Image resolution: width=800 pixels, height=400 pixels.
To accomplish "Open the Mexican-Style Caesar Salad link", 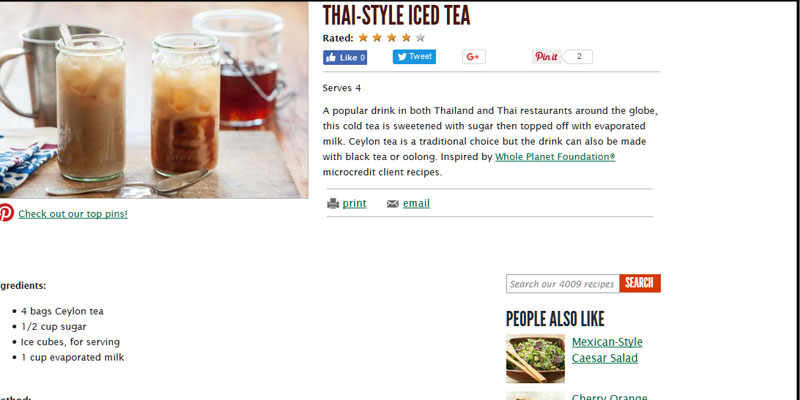I will 607,350.
